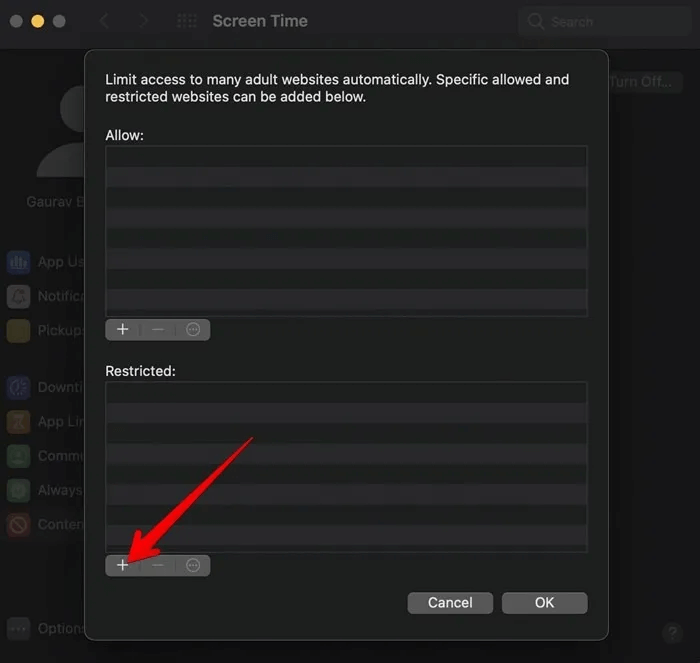Open the show-all grid icon
This screenshot has width=700, height=663.
tap(187, 21)
